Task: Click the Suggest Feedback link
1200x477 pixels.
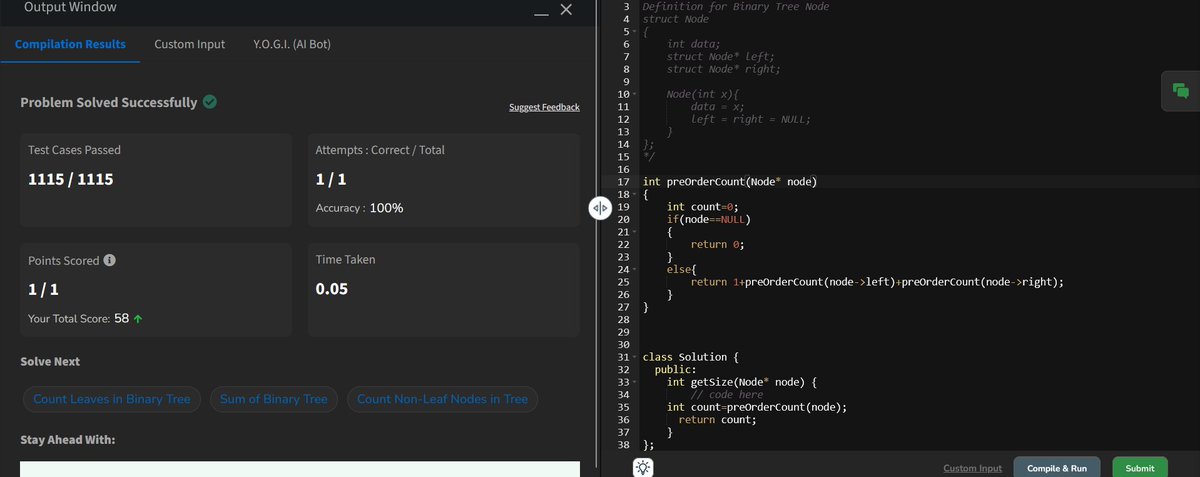Action: (544, 107)
